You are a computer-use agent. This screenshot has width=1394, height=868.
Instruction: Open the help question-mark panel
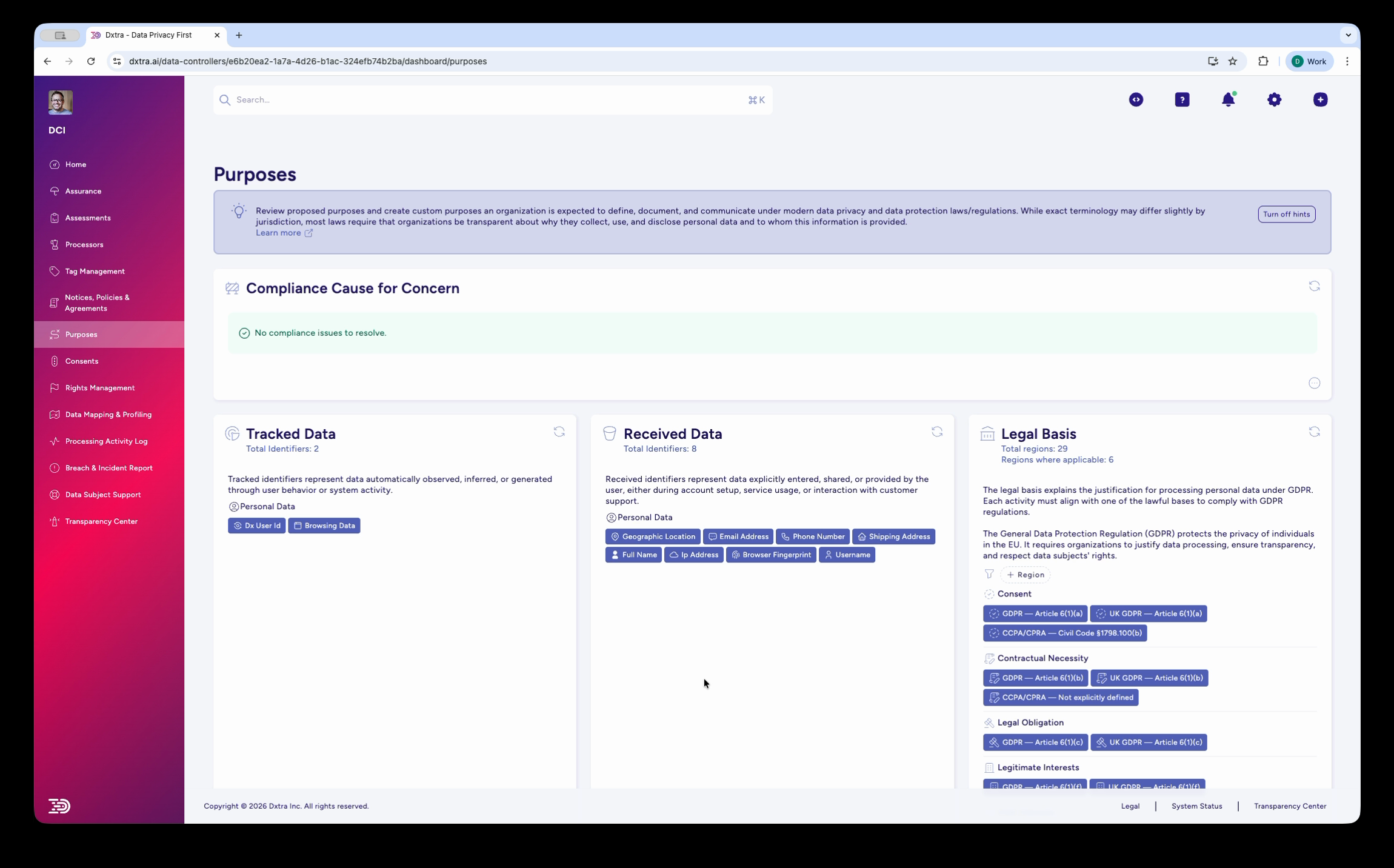pos(1181,99)
